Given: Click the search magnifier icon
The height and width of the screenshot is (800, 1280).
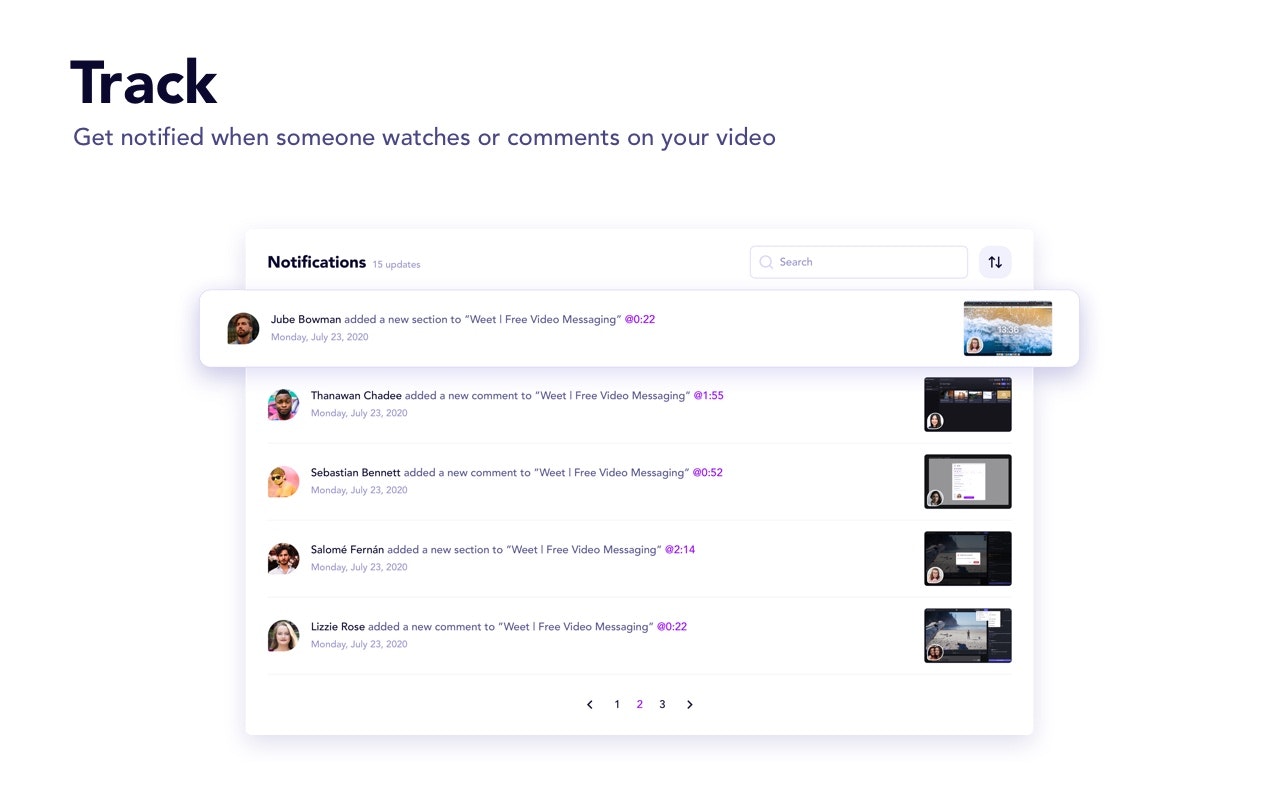Looking at the screenshot, I should 765,261.
